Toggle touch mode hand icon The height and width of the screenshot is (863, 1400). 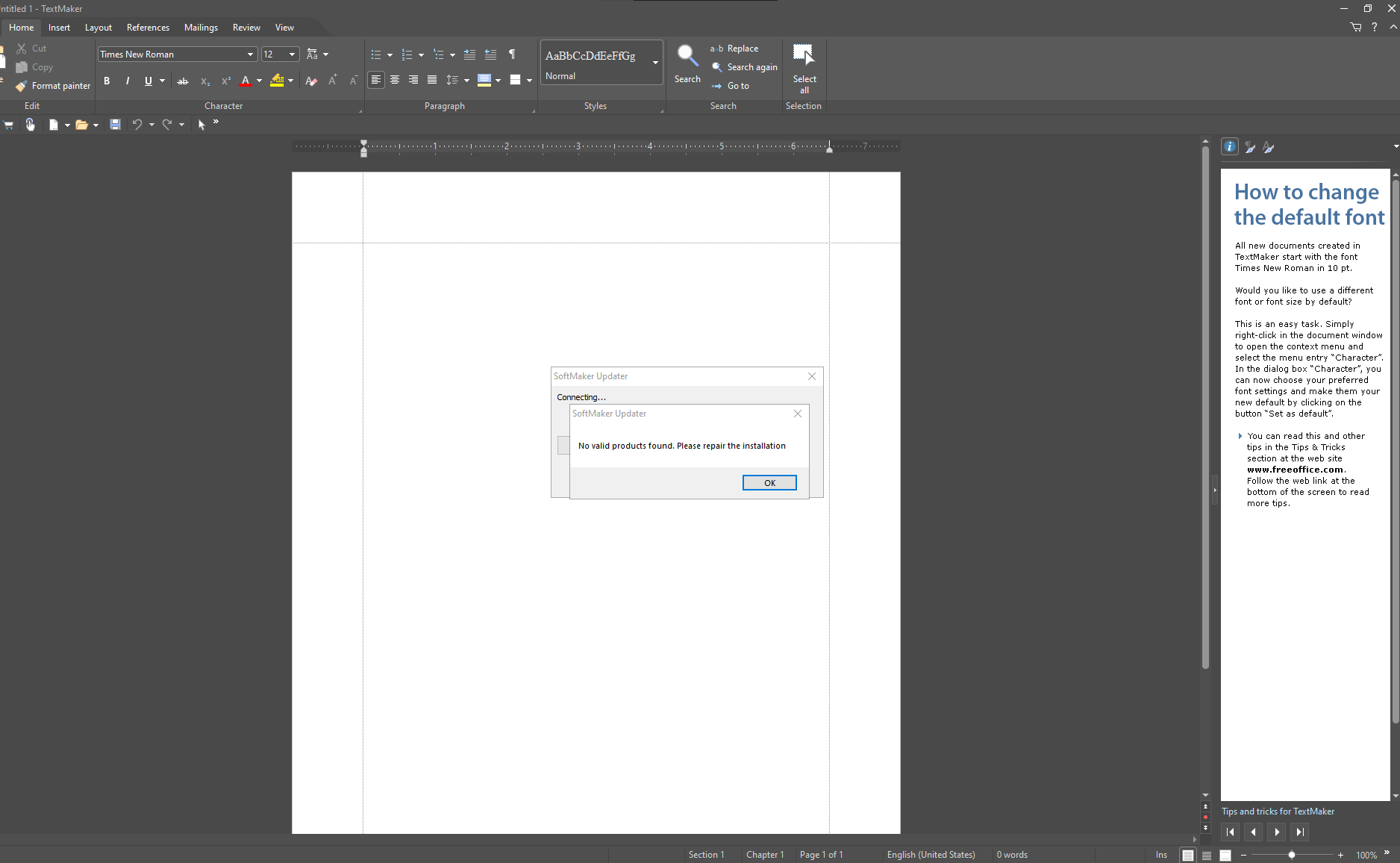click(x=30, y=125)
